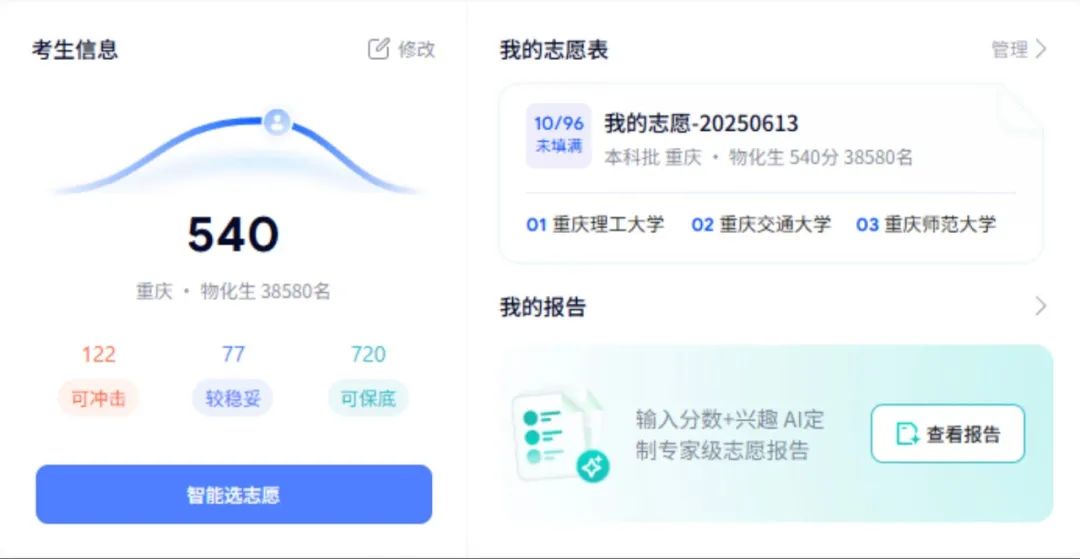Select the 可冲击 tag

click(98, 399)
